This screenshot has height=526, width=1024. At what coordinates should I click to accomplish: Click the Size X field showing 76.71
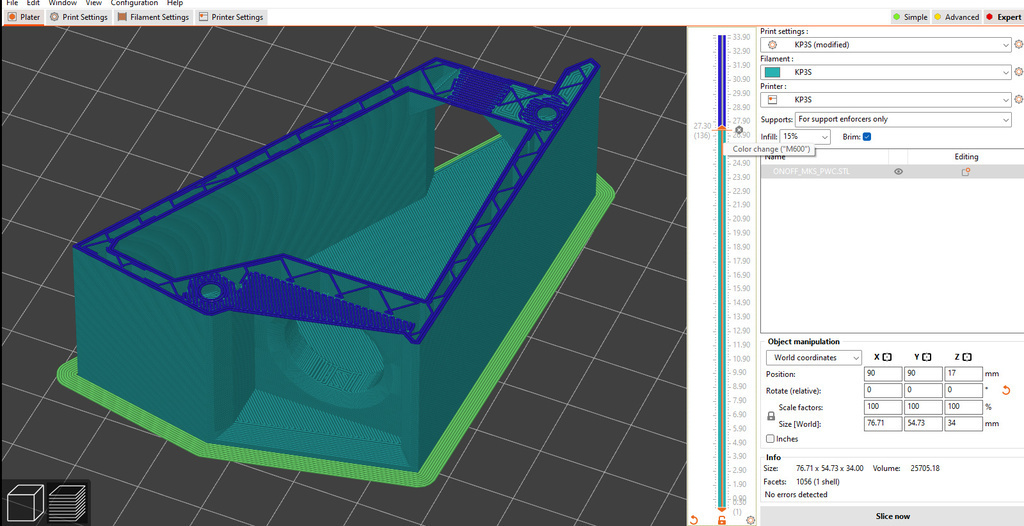(x=882, y=424)
